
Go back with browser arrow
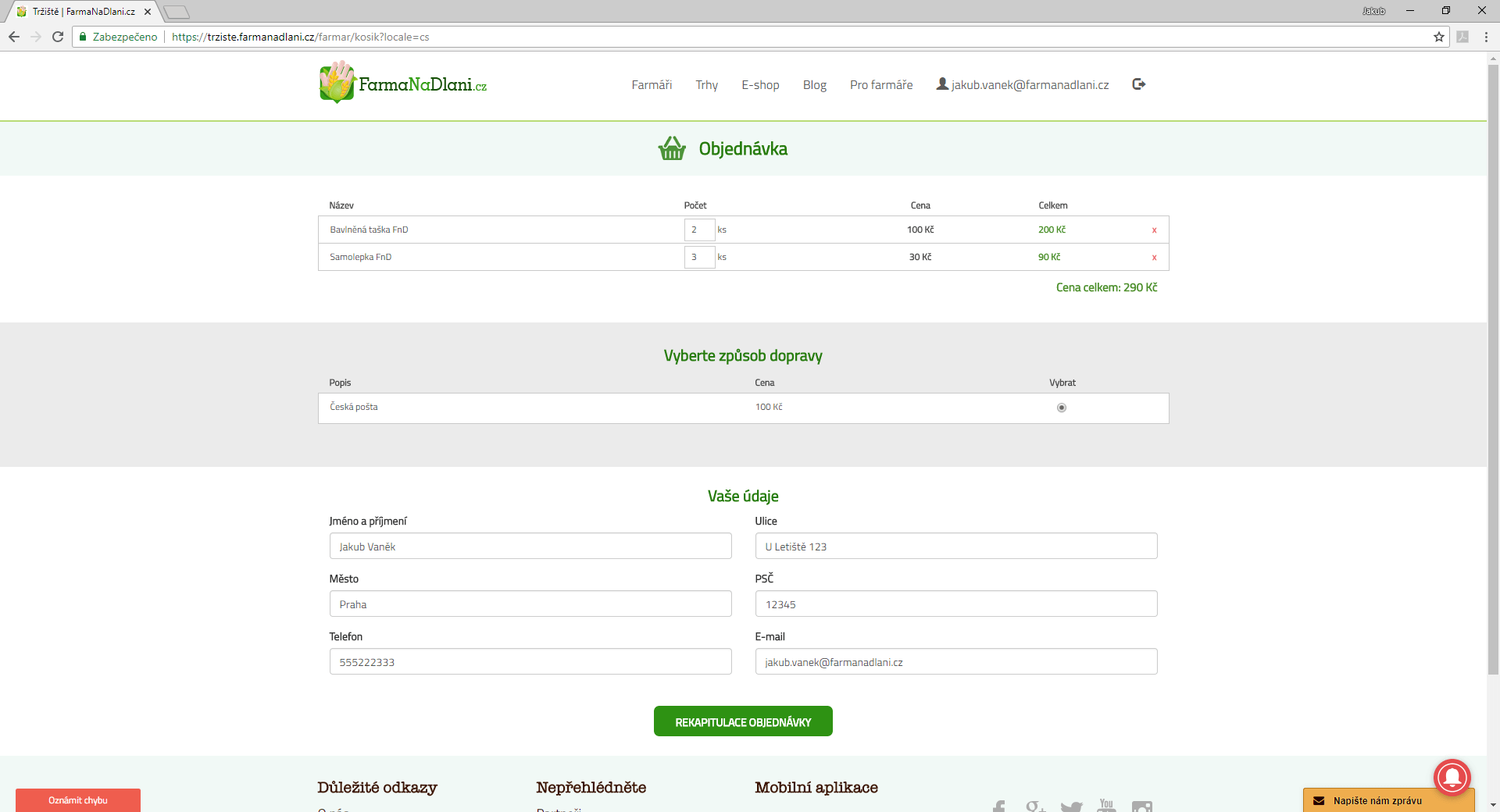click(14, 37)
